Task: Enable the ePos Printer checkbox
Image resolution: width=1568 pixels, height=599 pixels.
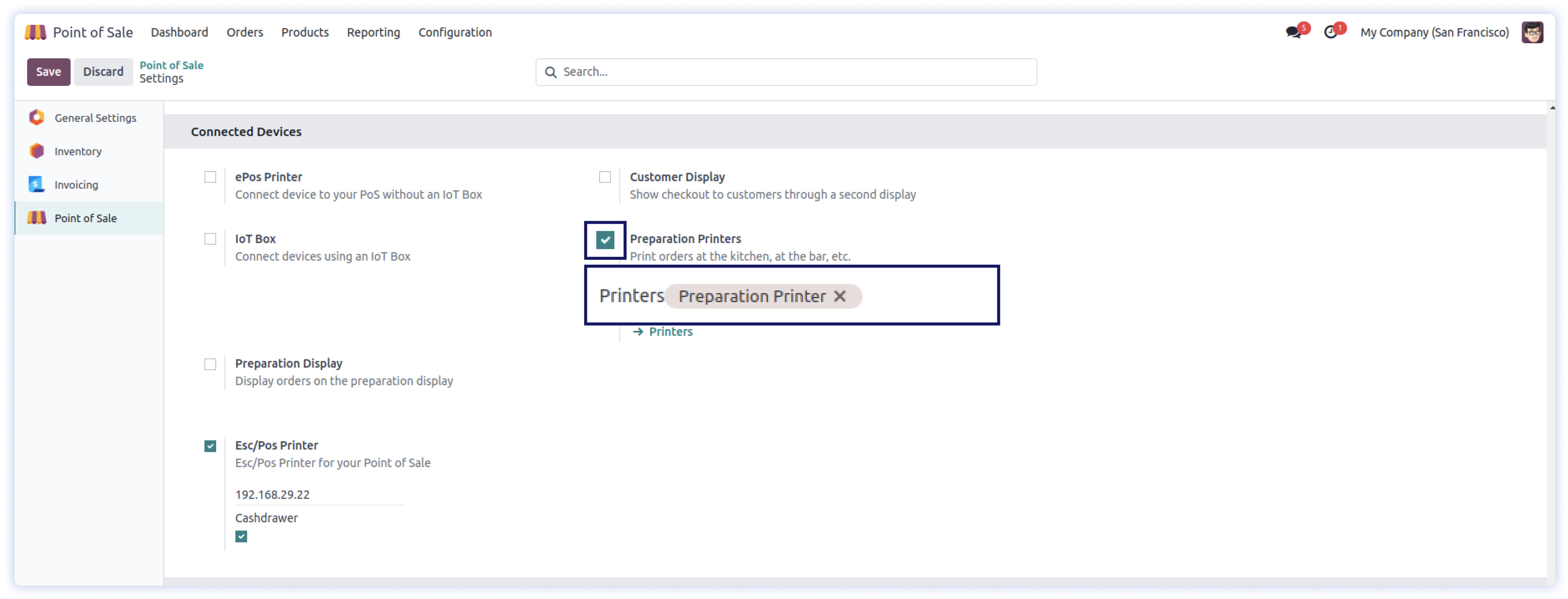Action: tap(210, 177)
